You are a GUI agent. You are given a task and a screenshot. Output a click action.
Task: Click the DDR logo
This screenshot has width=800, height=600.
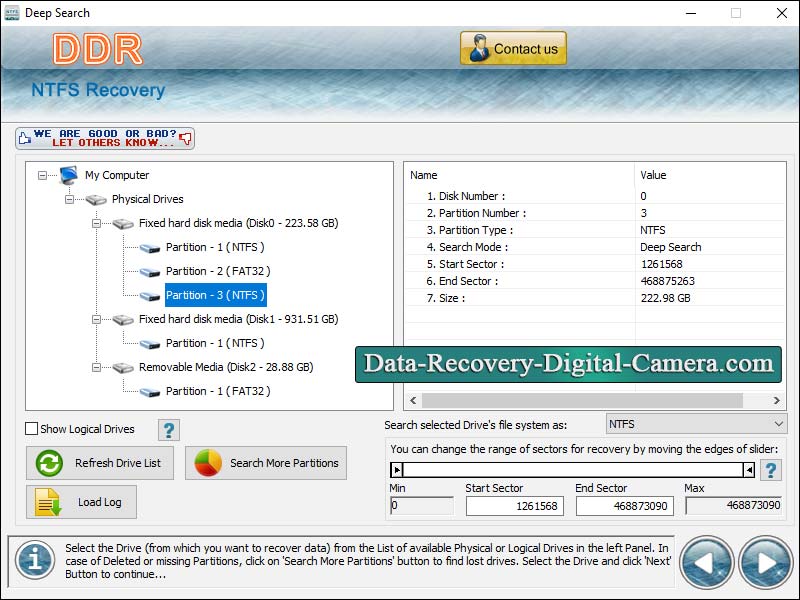(x=97, y=48)
